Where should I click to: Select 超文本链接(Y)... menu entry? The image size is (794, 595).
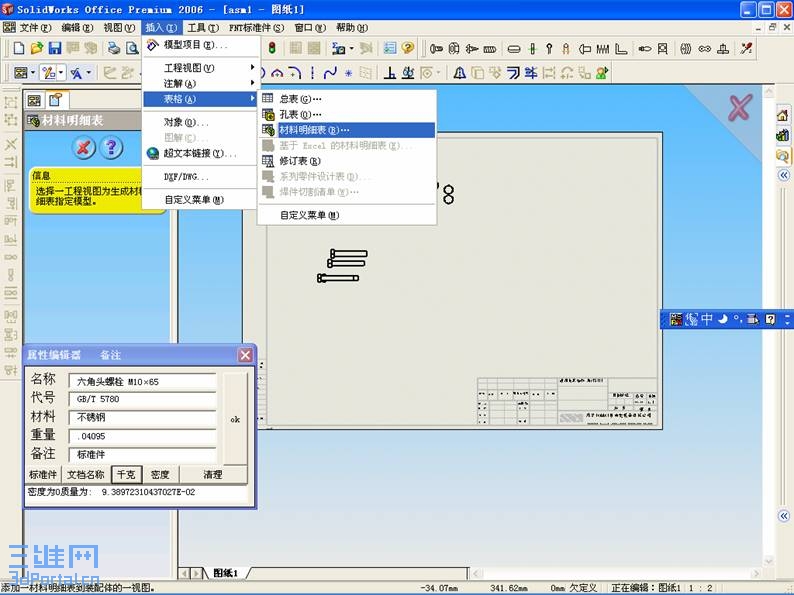201,153
